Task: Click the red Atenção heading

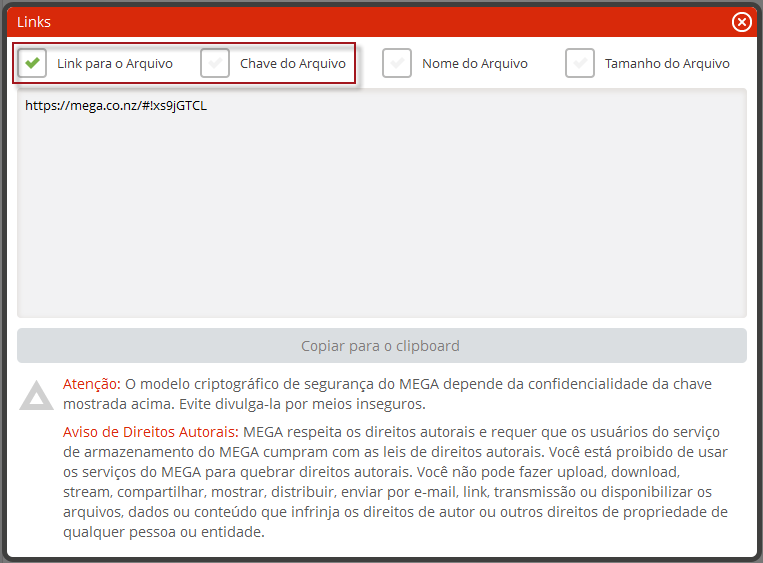Action: (92, 384)
